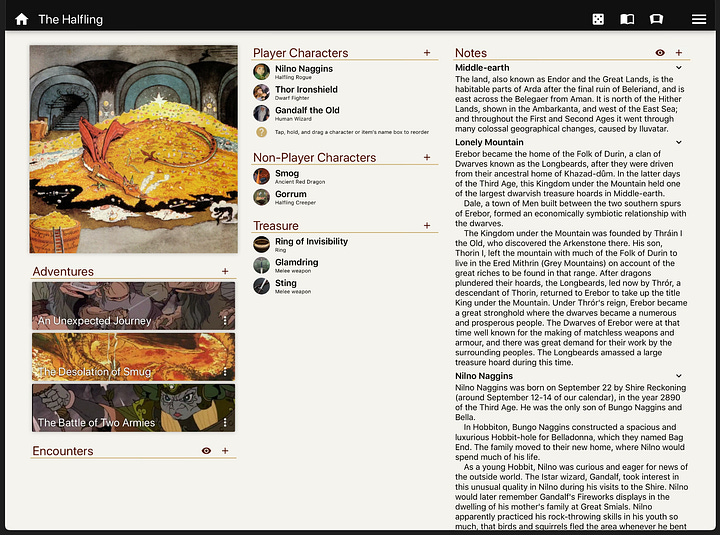
Task: Select the Glamdring treasure name
Action: point(297,262)
